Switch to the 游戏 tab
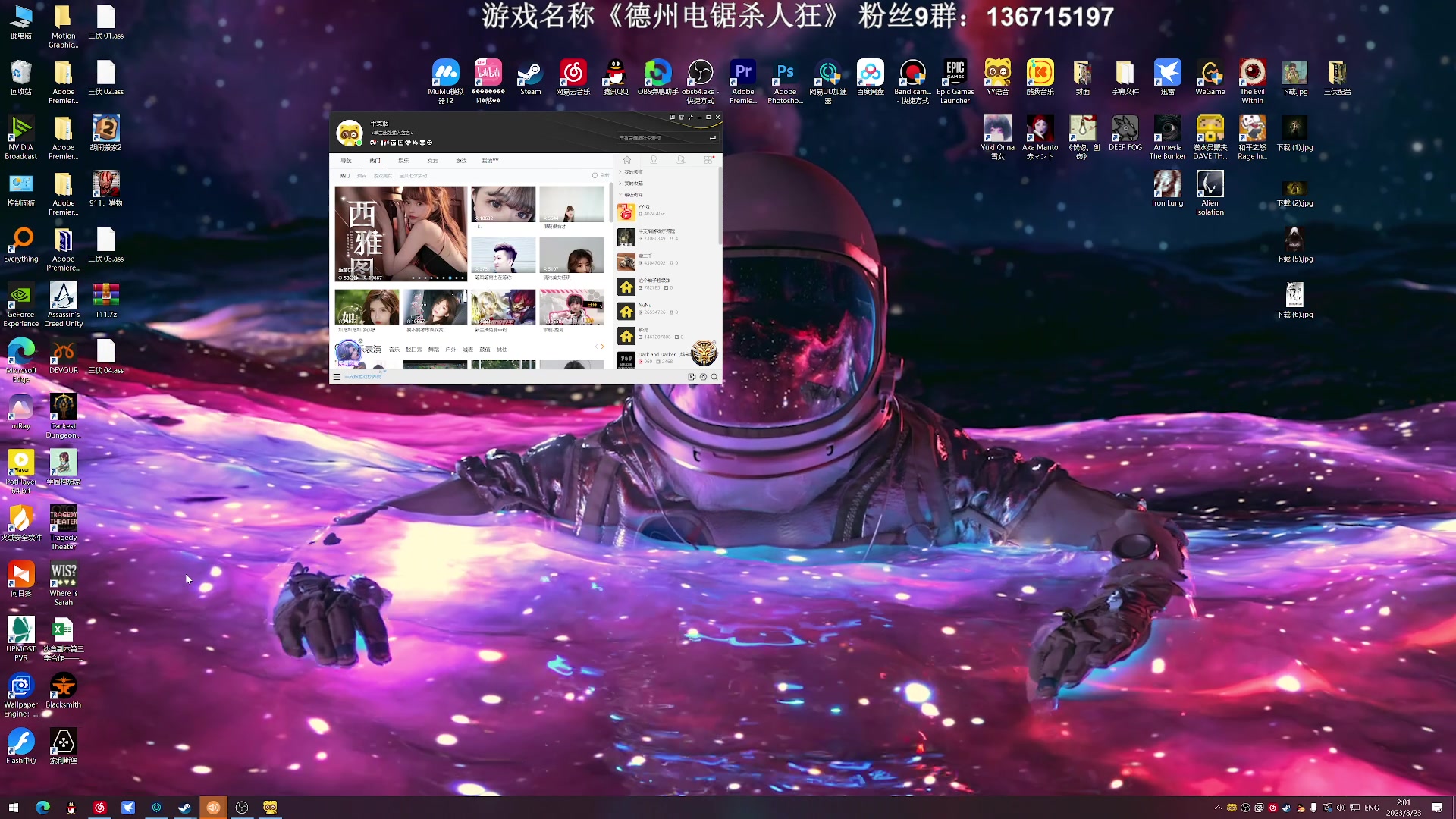The image size is (1456, 819). click(461, 161)
